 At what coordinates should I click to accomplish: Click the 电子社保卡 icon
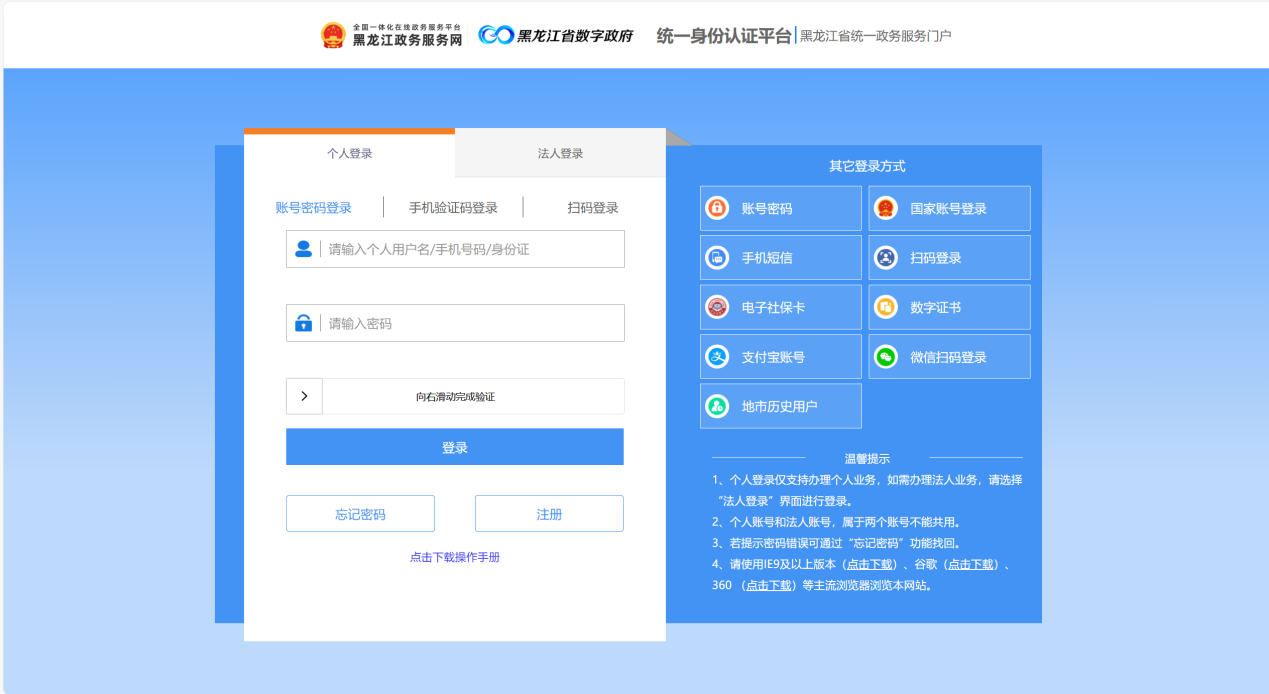click(717, 307)
